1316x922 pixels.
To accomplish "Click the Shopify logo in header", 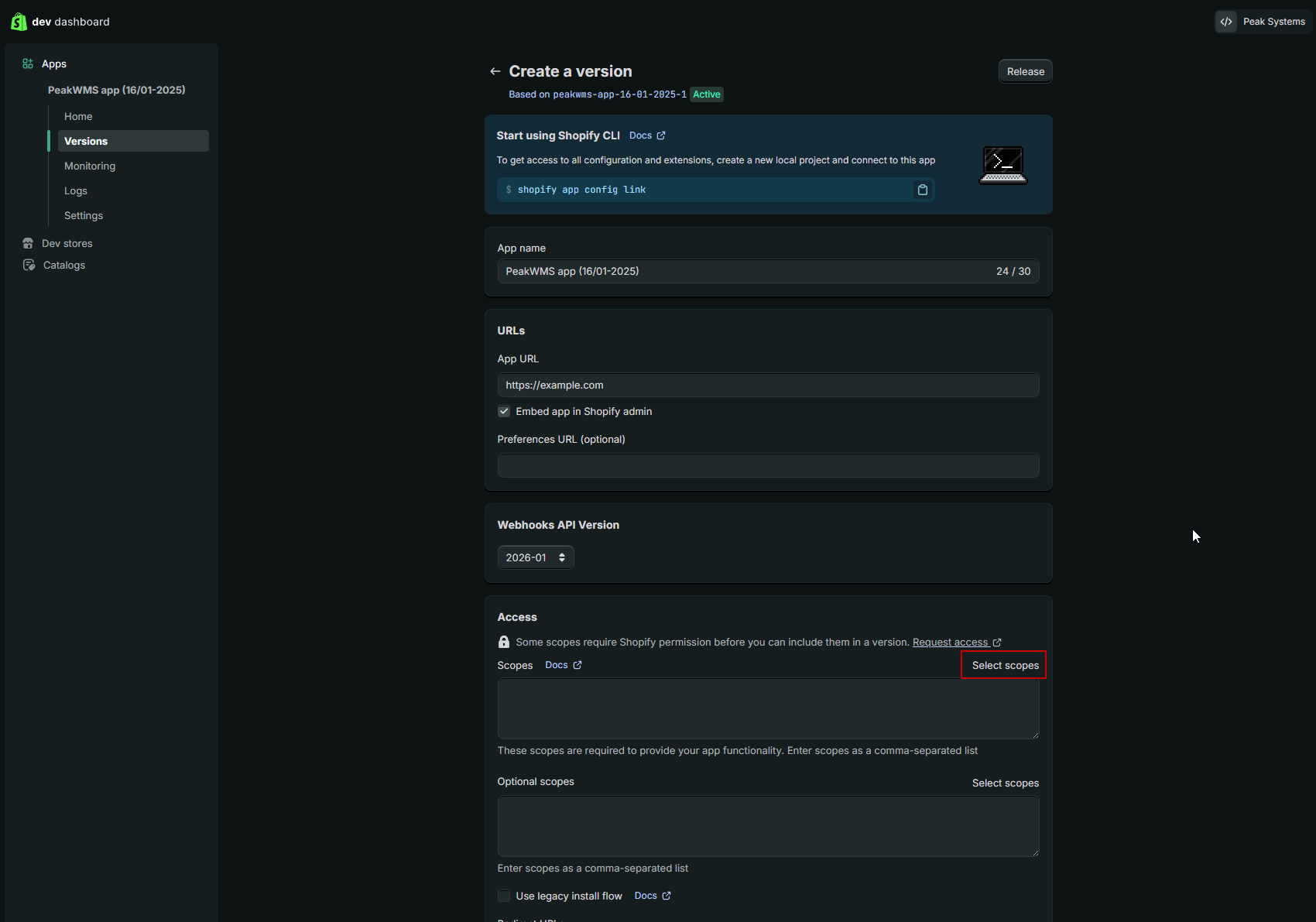I will pos(19,22).
